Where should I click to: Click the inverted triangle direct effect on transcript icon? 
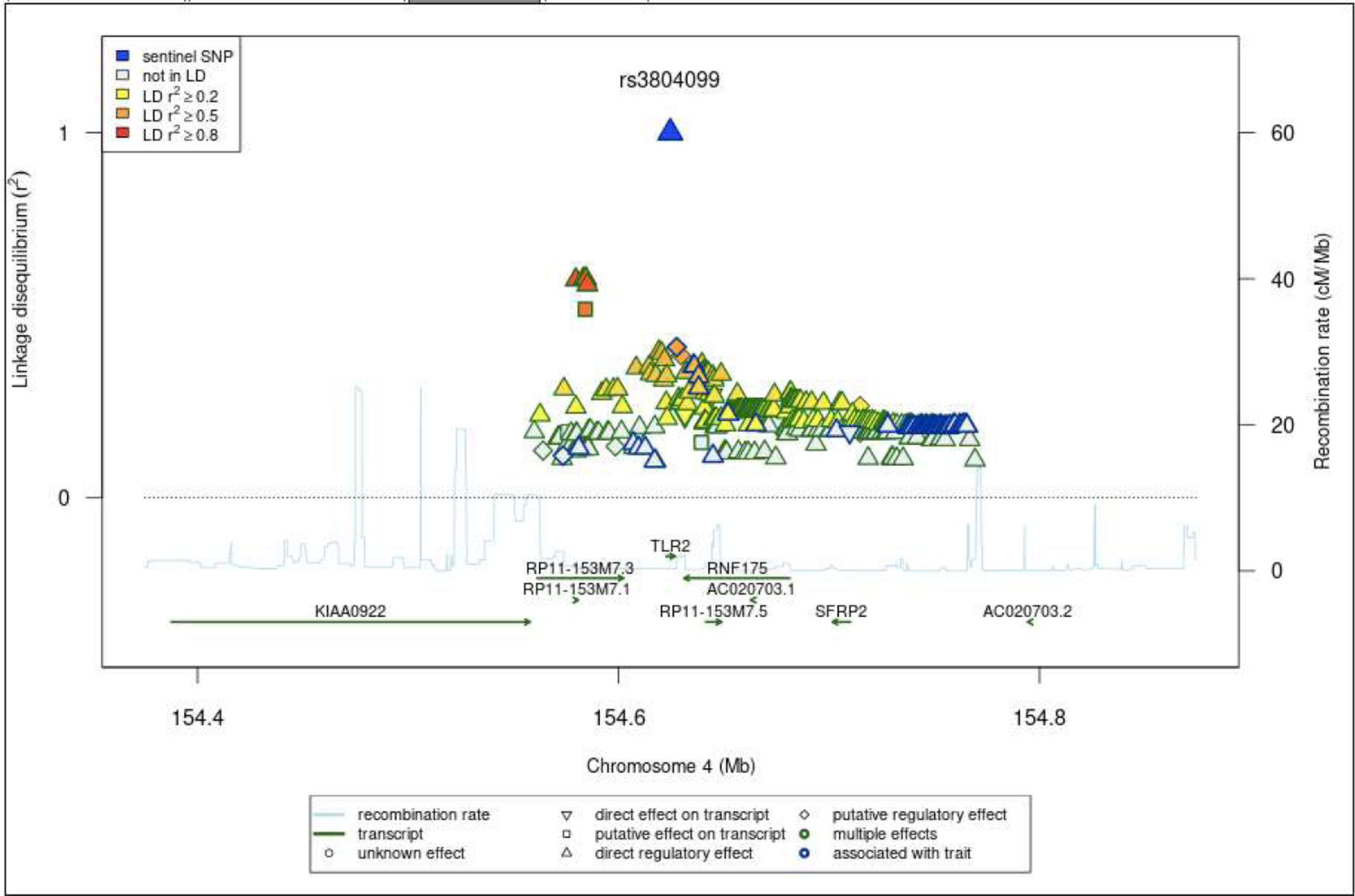pyautogui.click(x=566, y=816)
